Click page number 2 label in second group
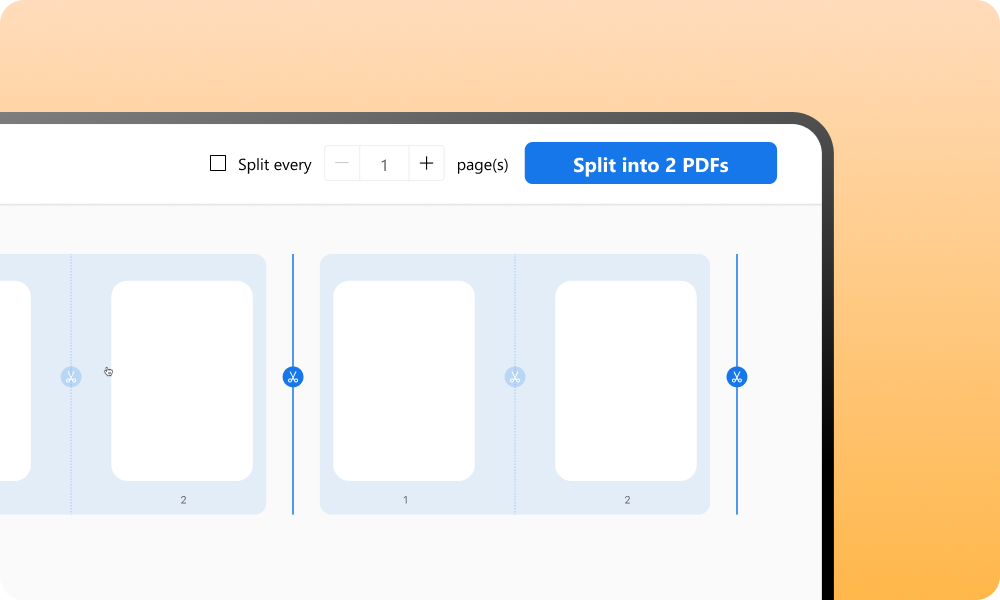 point(627,500)
